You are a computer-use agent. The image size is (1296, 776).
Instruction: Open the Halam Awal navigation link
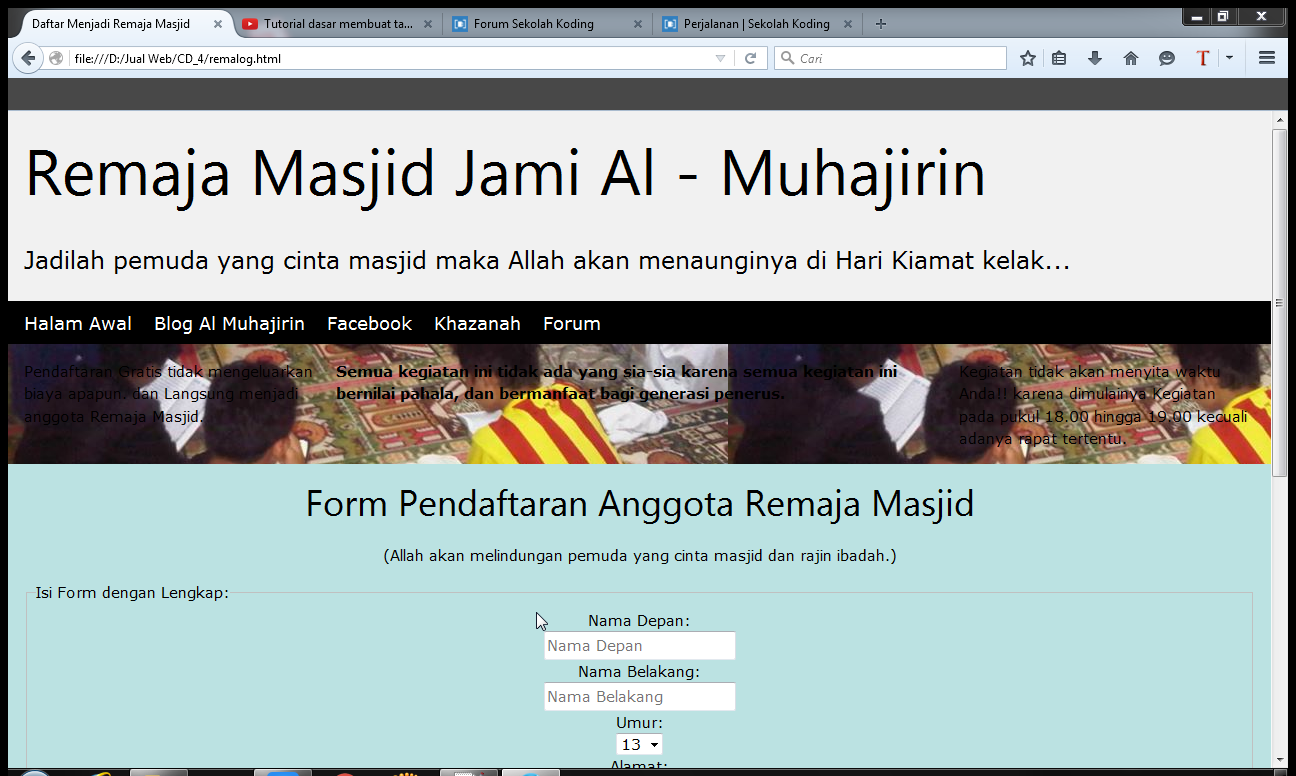[x=78, y=324]
